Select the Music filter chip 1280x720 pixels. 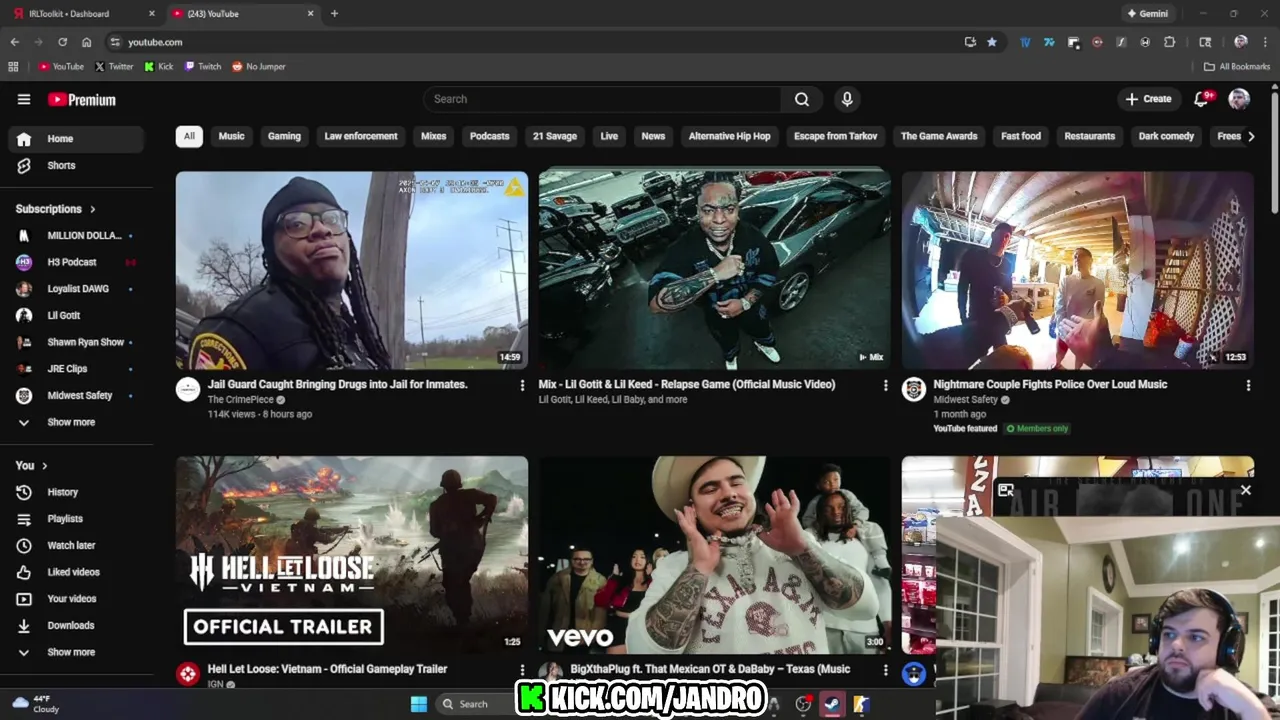[x=231, y=136]
